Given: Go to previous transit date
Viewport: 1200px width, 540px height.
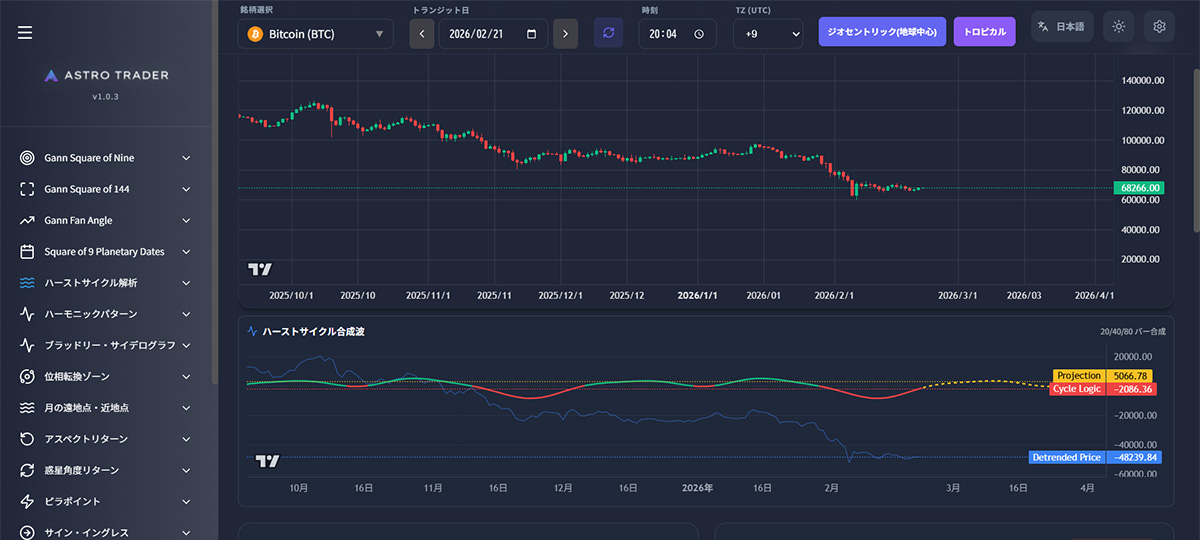Looking at the screenshot, I should [422, 34].
